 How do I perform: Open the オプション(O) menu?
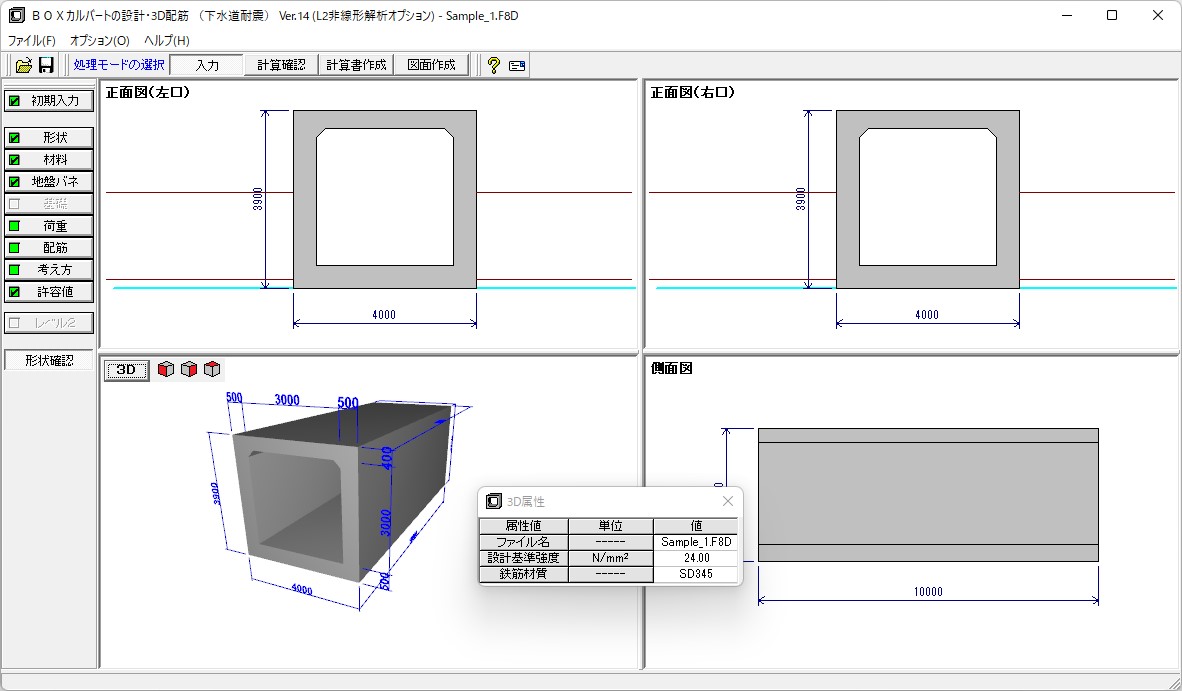[x=100, y=41]
